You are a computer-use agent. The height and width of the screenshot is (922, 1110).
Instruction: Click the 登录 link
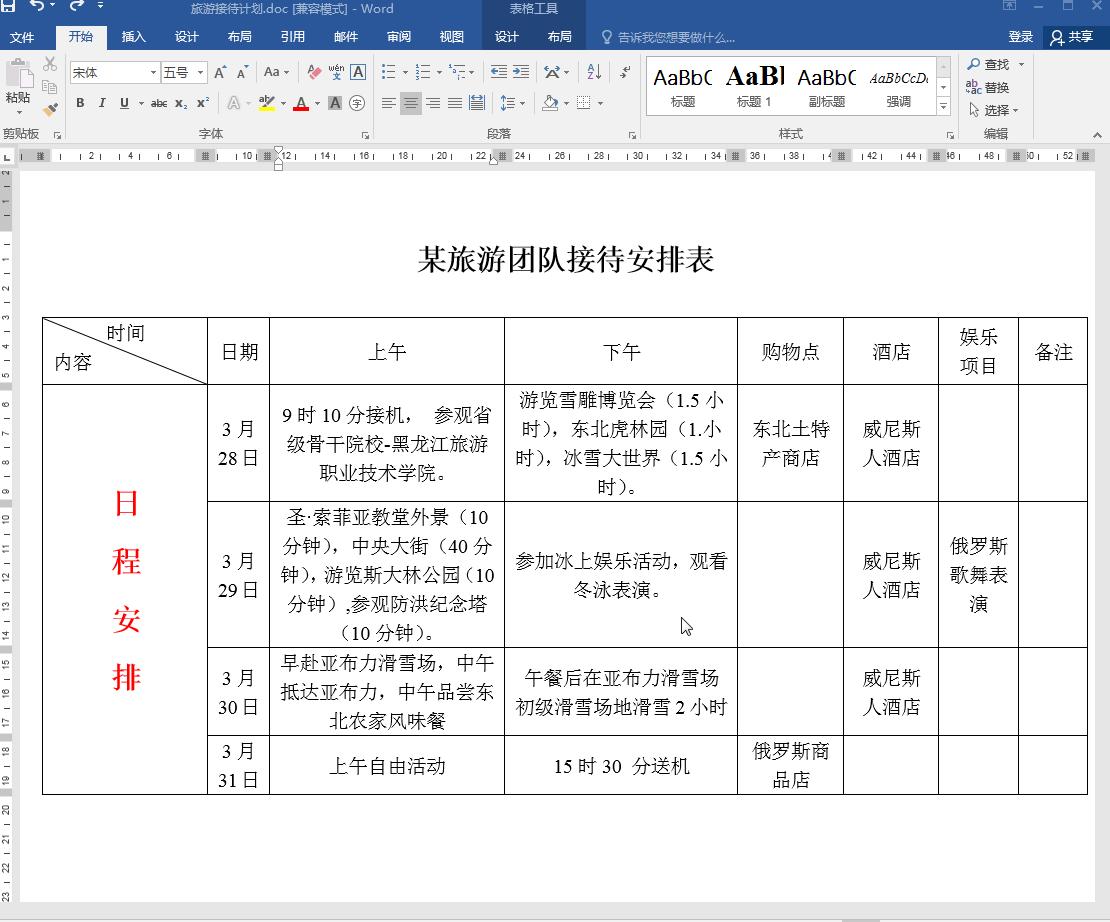[1021, 36]
